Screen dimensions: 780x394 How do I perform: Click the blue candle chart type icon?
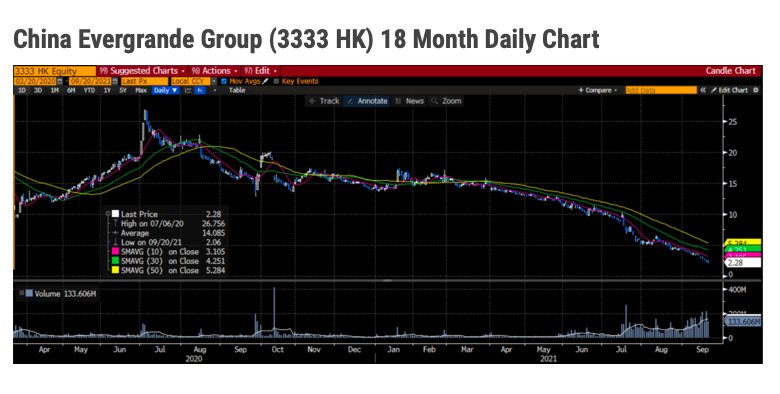(200, 91)
